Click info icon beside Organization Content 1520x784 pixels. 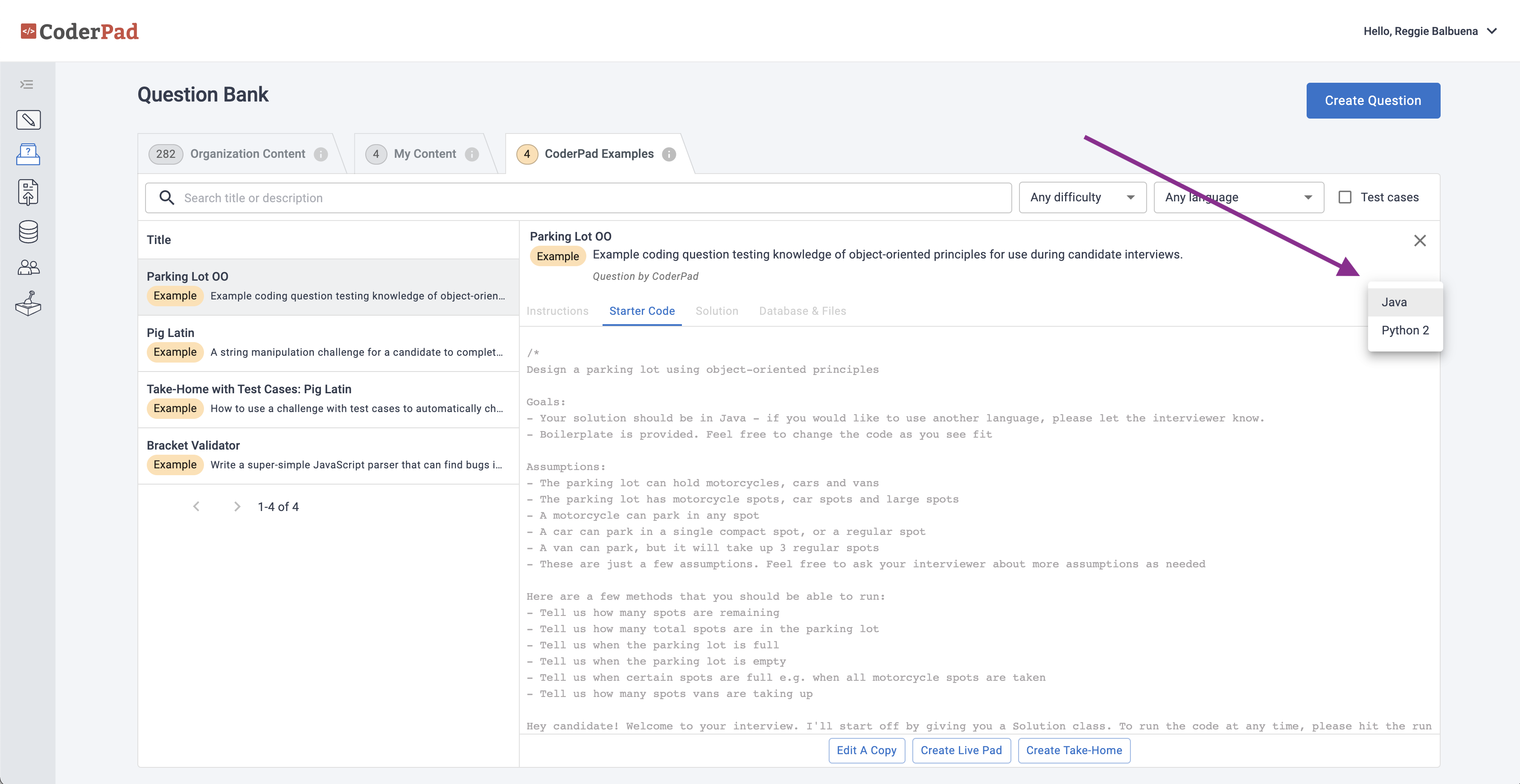320,154
